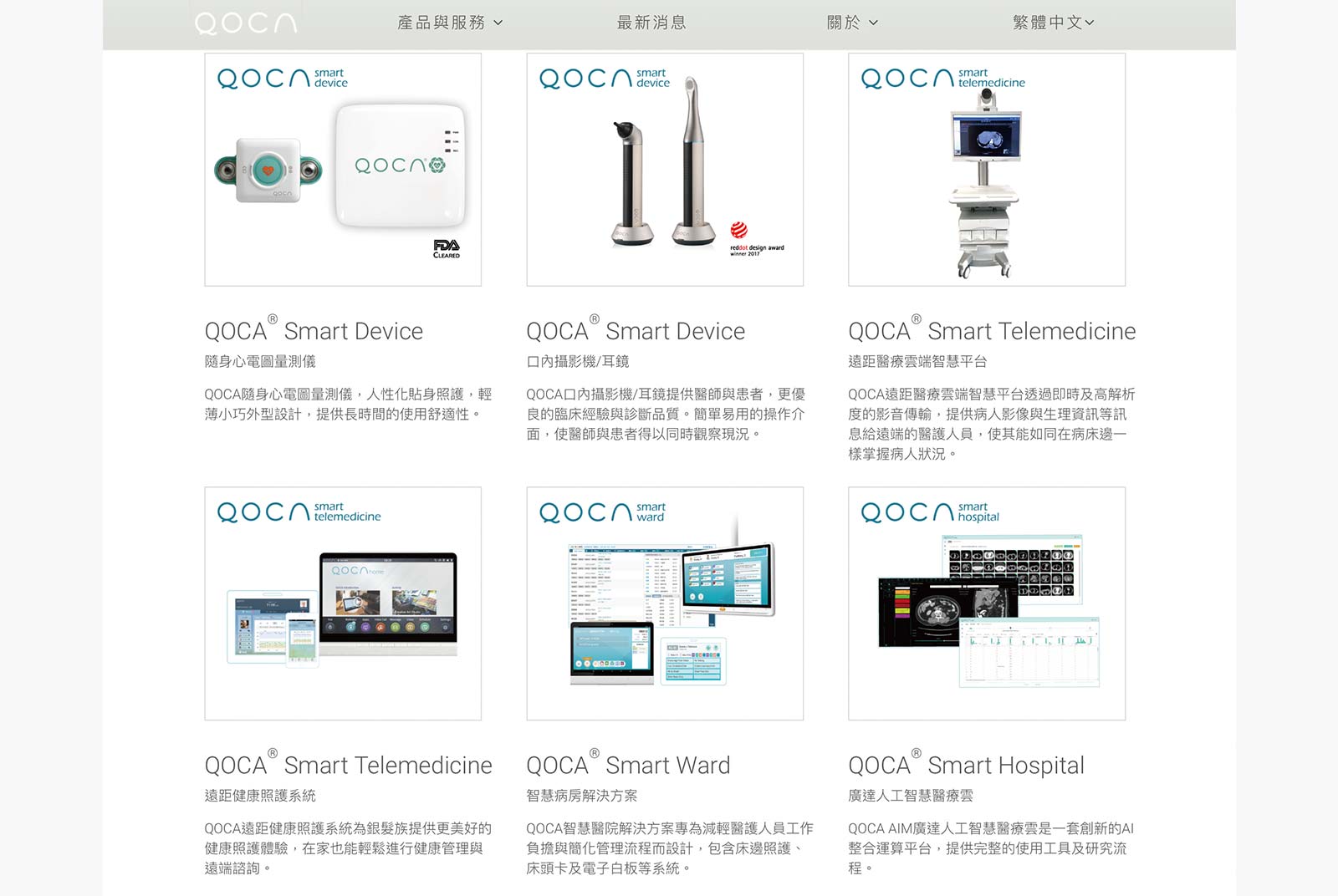Select the subtitle 廣達人工智慧醫療雲
1338x896 pixels.
(911, 796)
